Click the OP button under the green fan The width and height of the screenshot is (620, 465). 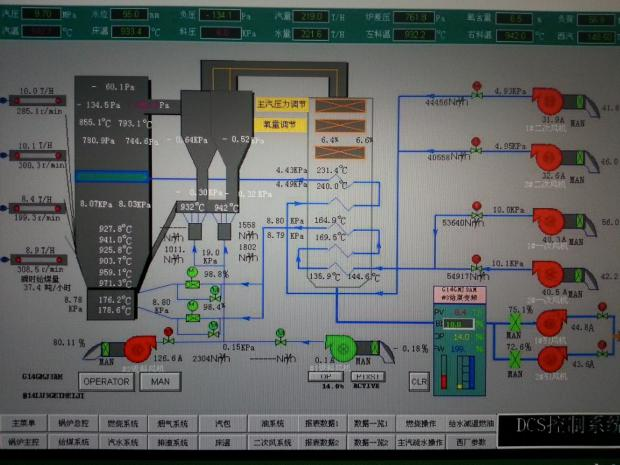326,376
